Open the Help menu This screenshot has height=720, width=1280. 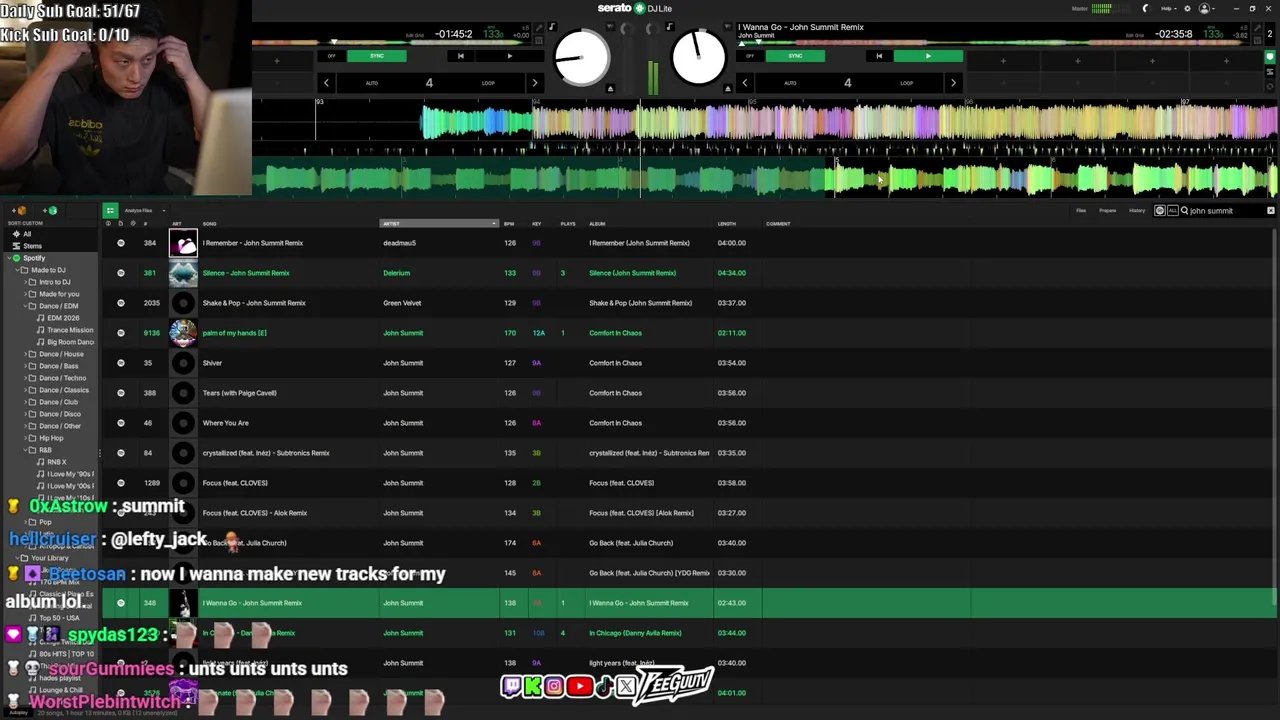pyautogui.click(x=1167, y=8)
